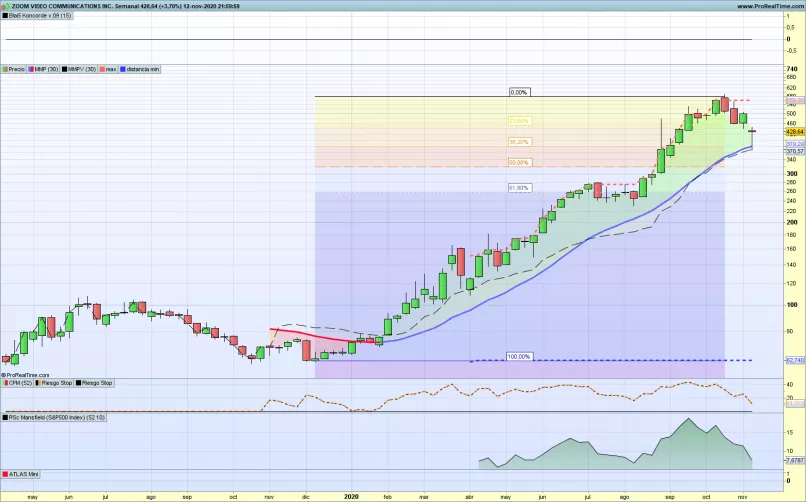The image size is (806, 502).
Task: Select the Precio series label
Action: click(x=14, y=69)
